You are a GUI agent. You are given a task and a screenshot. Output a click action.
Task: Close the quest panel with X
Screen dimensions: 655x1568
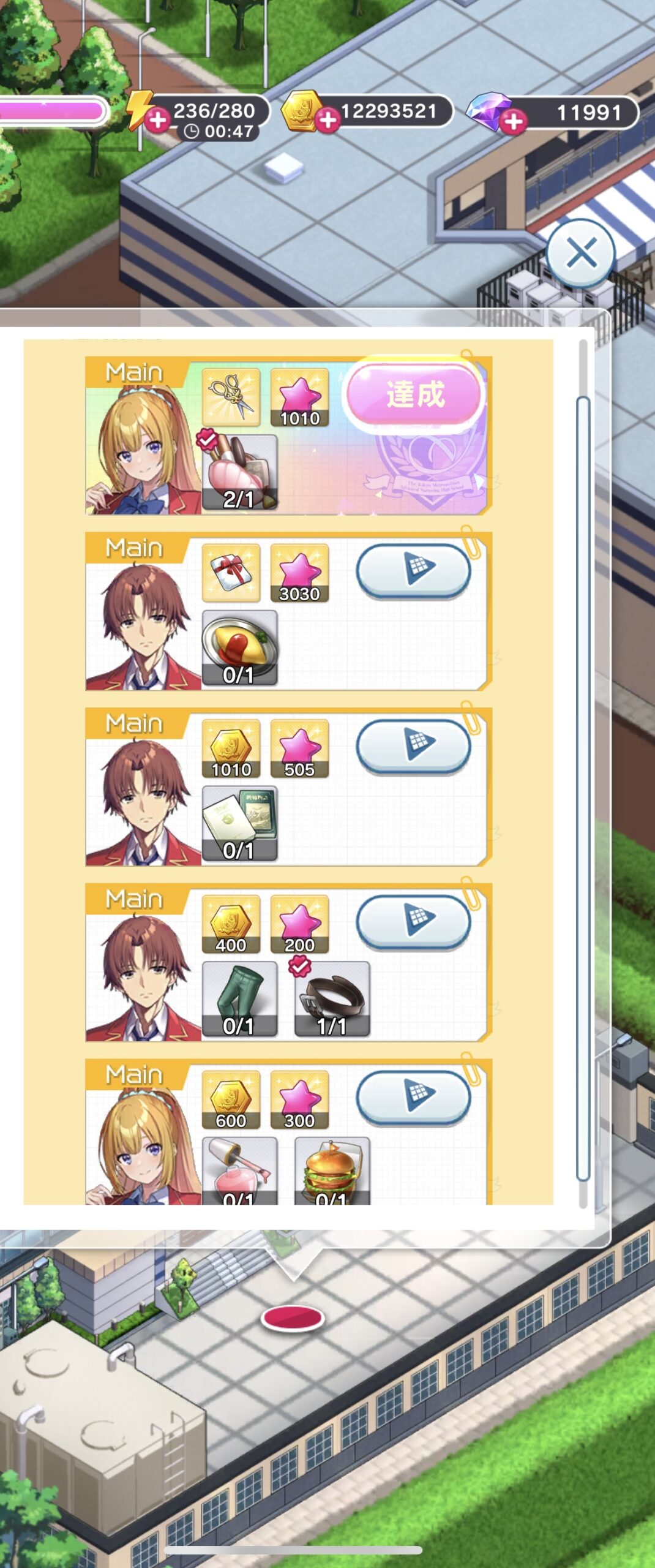(581, 253)
